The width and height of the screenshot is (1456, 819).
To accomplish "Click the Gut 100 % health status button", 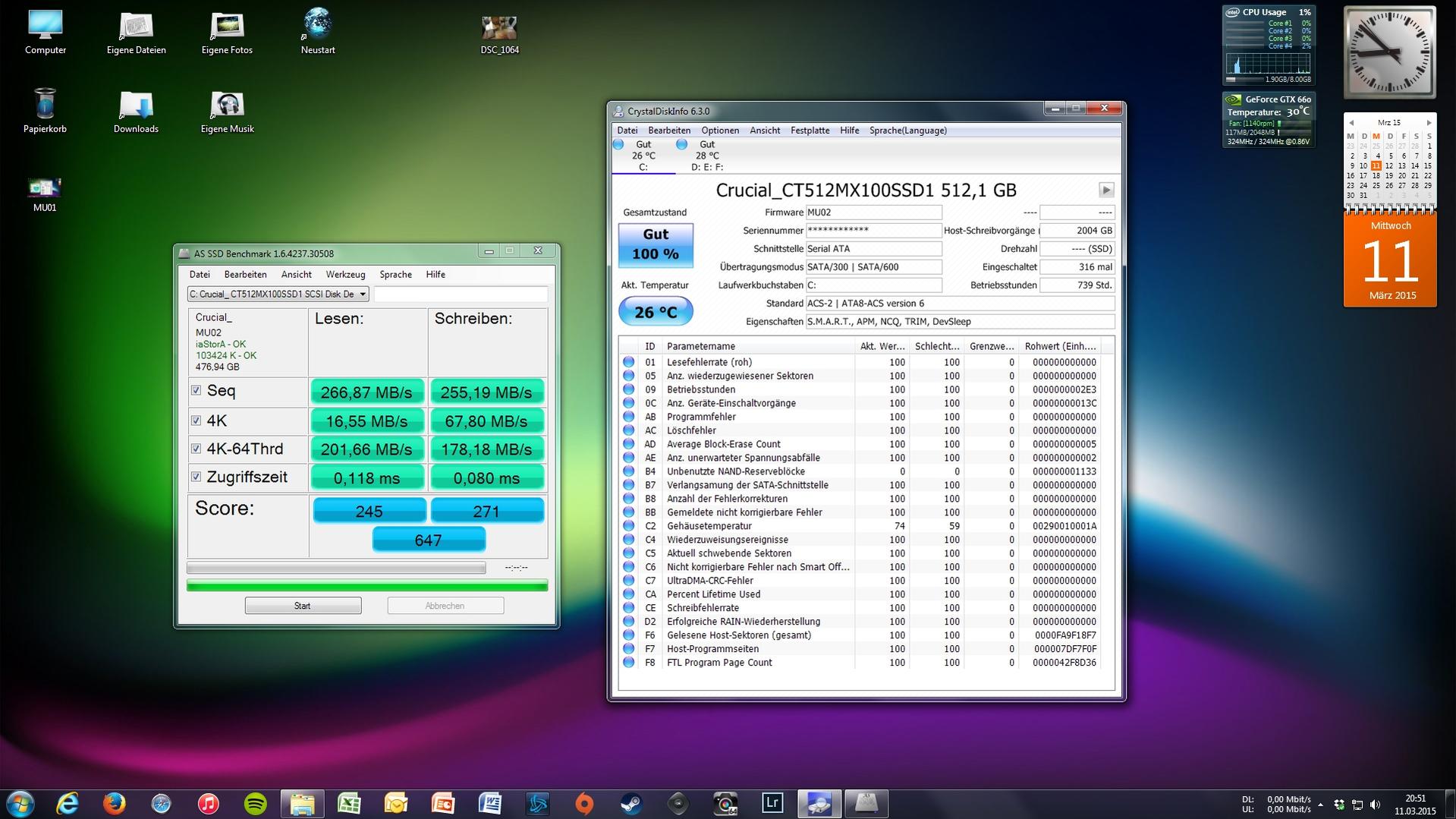I will 656,244.
